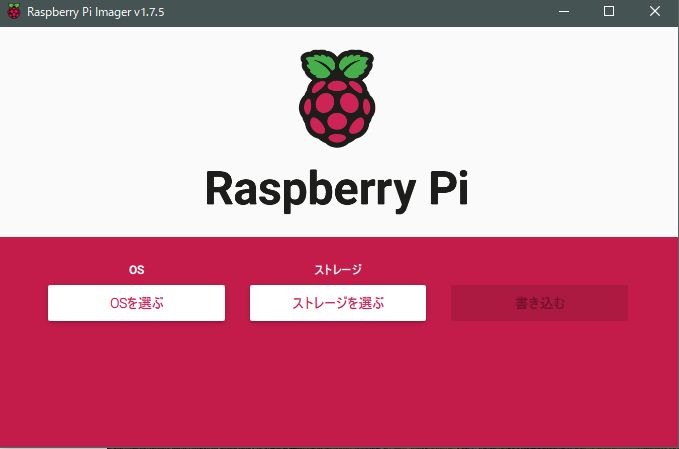Click the Raspberry Pi heading text
This screenshot has width=679, height=449.
pyautogui.click(x=337, y=190)
